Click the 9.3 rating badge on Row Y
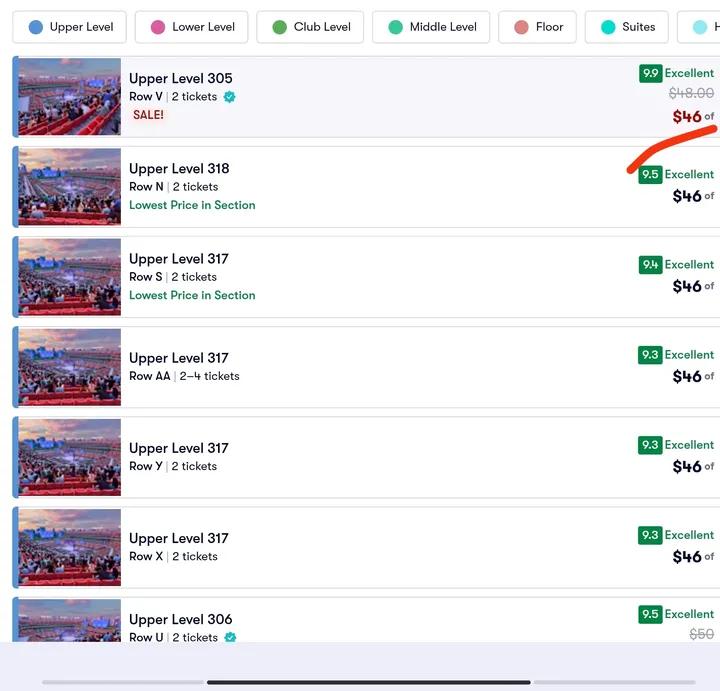This screenshot has height=691, width=720. click(x=650, y=445)
